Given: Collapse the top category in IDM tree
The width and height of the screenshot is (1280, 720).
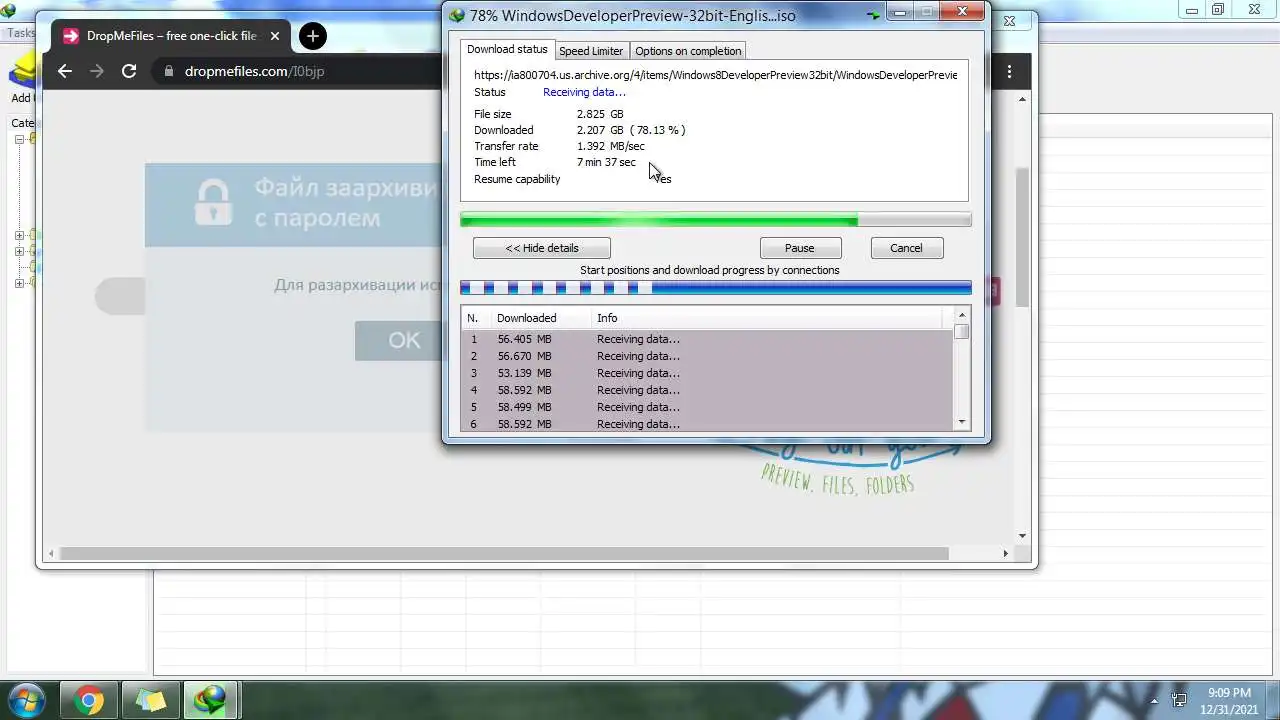Looking at the screenshot, I should coord(19,140).
